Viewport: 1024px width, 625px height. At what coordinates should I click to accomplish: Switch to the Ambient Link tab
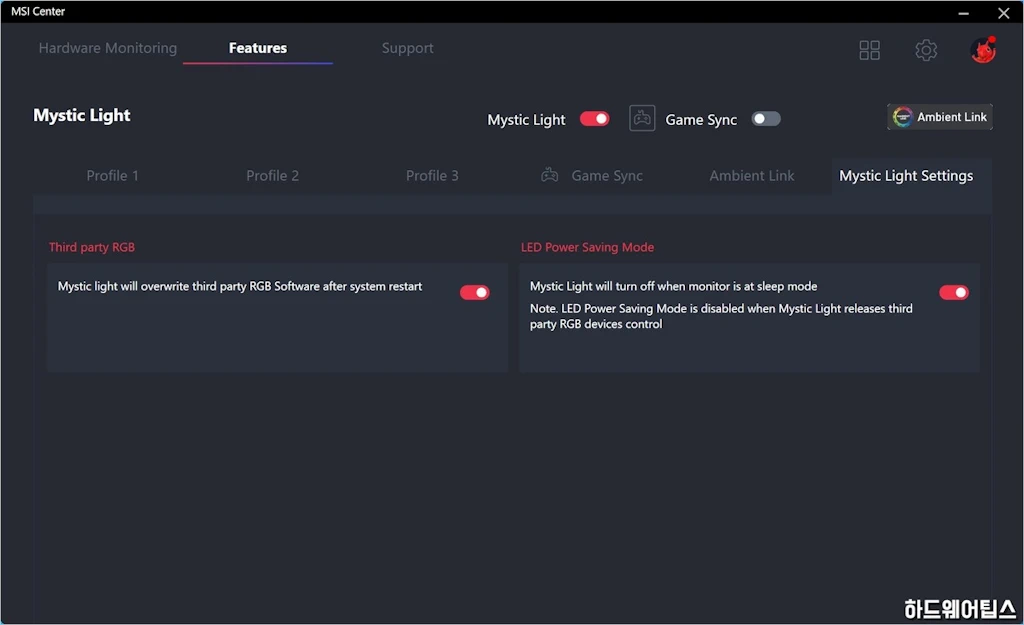click(752, 176)
